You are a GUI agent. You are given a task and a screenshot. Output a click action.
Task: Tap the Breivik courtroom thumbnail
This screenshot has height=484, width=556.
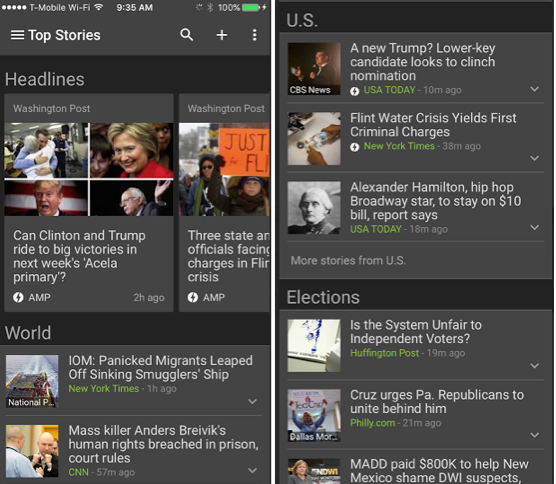point(32,451)
